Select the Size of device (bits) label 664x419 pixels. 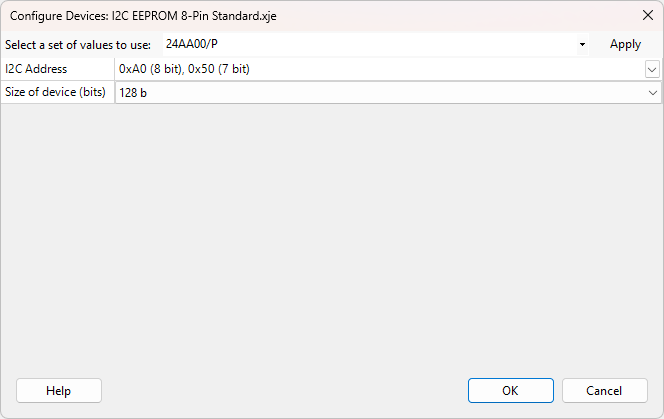[x=58, y=92]
